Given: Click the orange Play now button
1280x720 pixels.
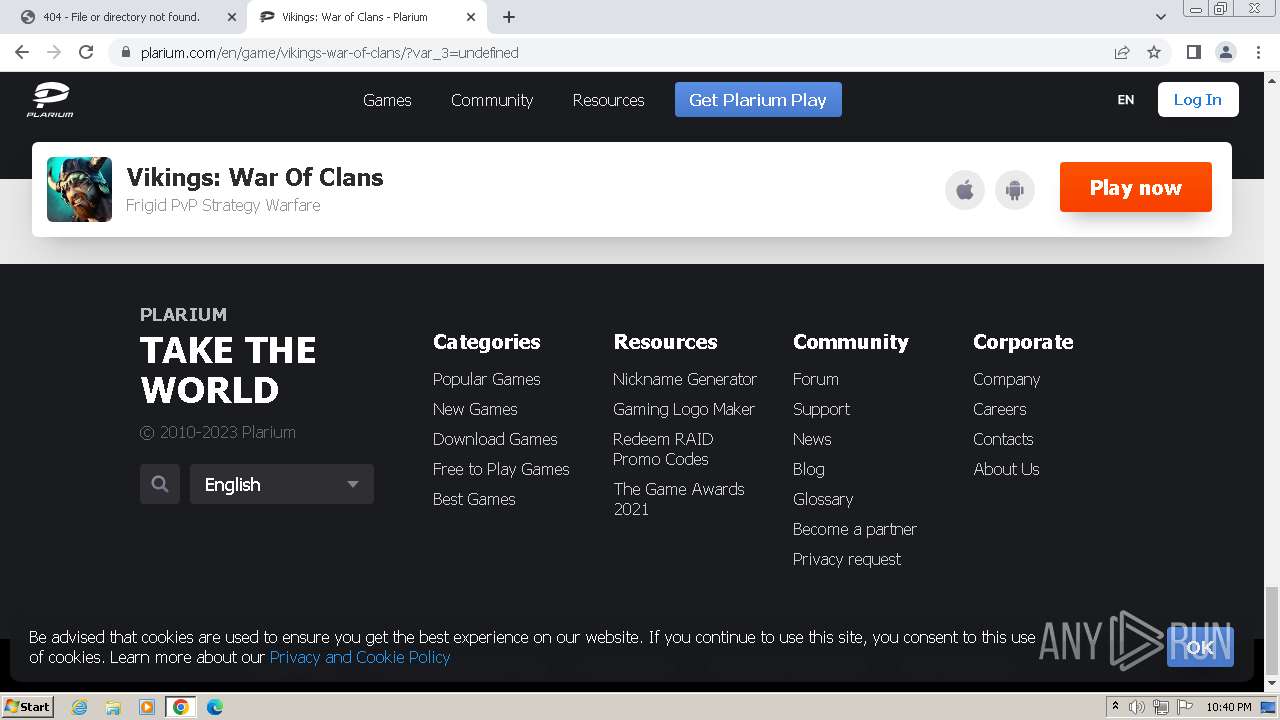Looking at the screenshot, I should click(x=1136, y=187).
